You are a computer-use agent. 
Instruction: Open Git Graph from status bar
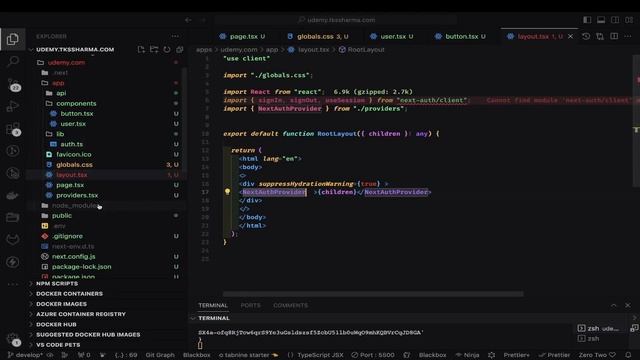(x=160, y=355)
